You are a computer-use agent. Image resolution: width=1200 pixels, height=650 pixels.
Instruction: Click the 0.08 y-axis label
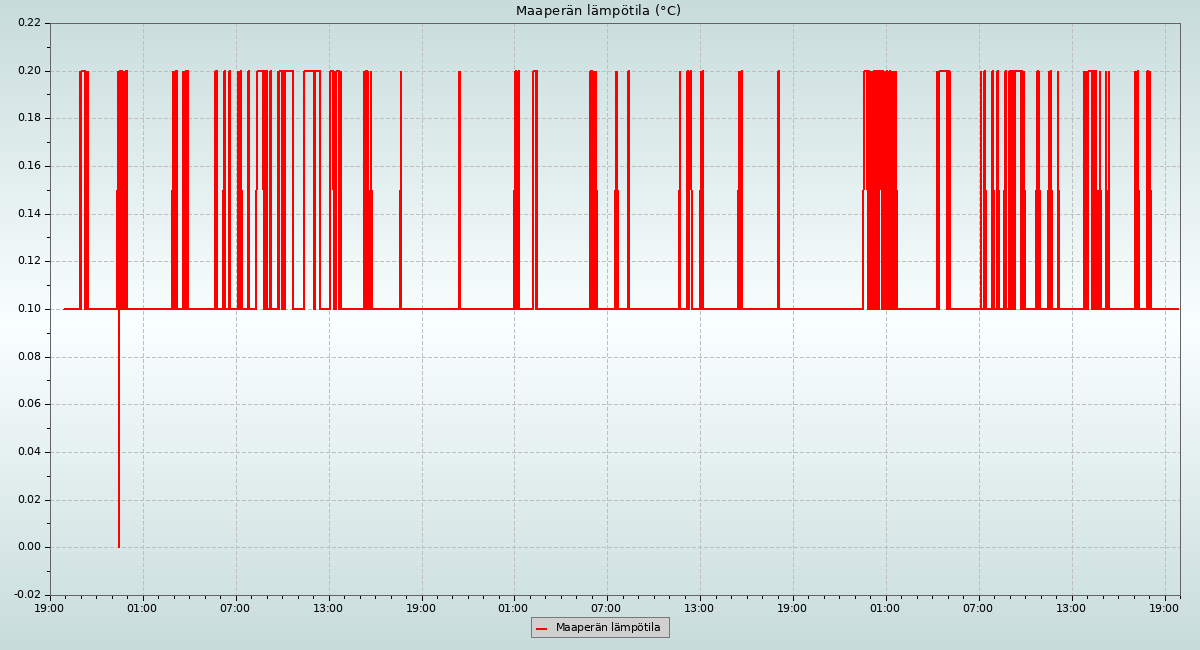tap(29, 356)
